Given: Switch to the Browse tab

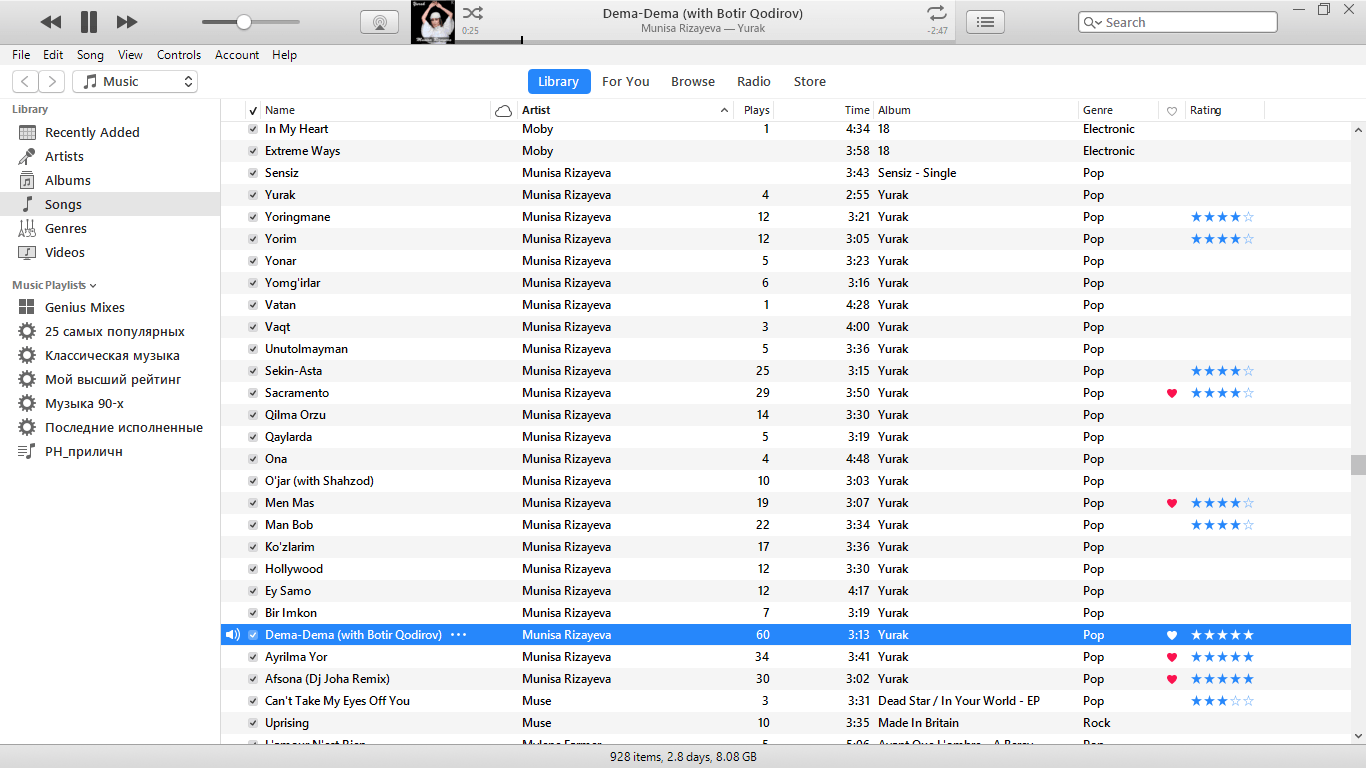Looking at the screenshot, I should (693, 82).
